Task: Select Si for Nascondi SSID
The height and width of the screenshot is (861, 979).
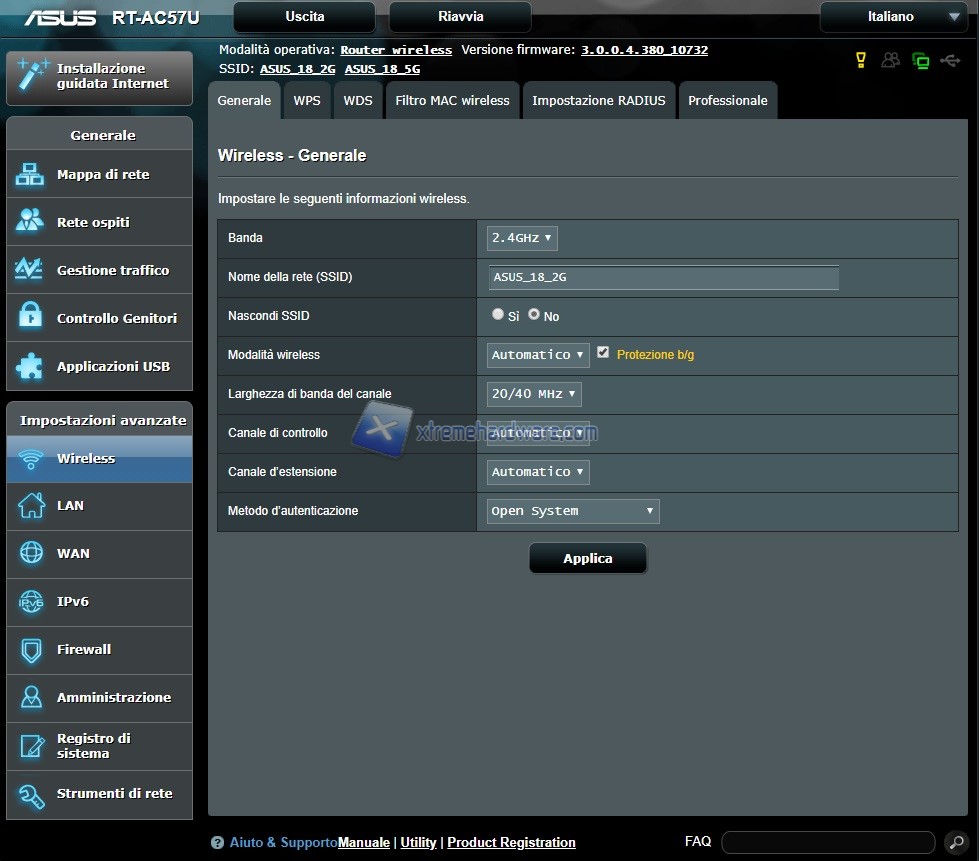Action: click(x=498, y=315)
